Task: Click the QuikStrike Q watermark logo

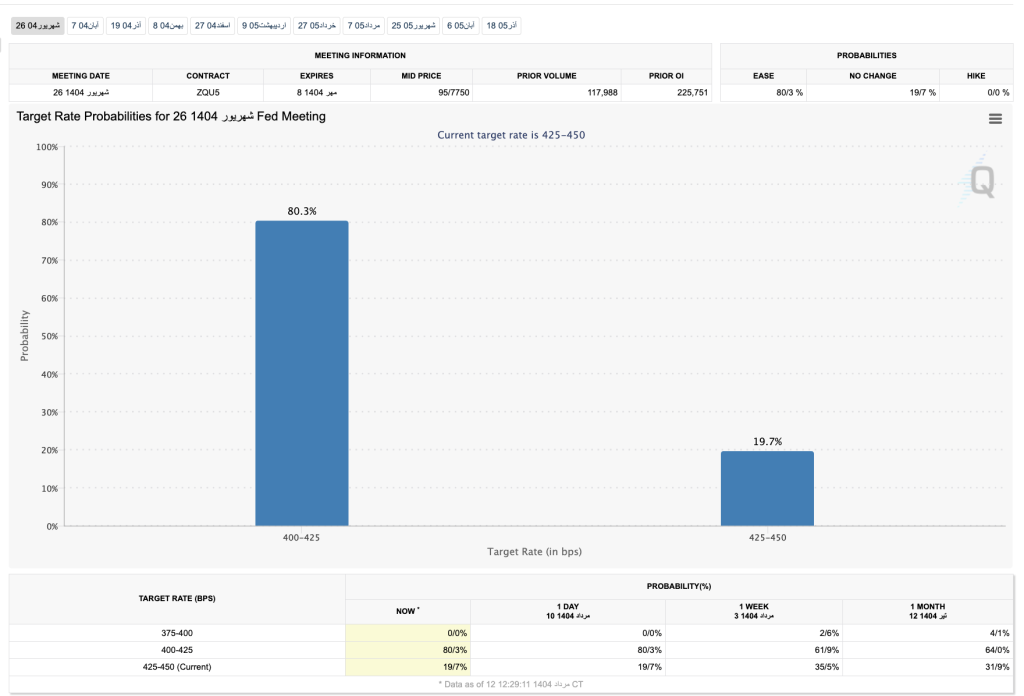Action: coord(981,181)
